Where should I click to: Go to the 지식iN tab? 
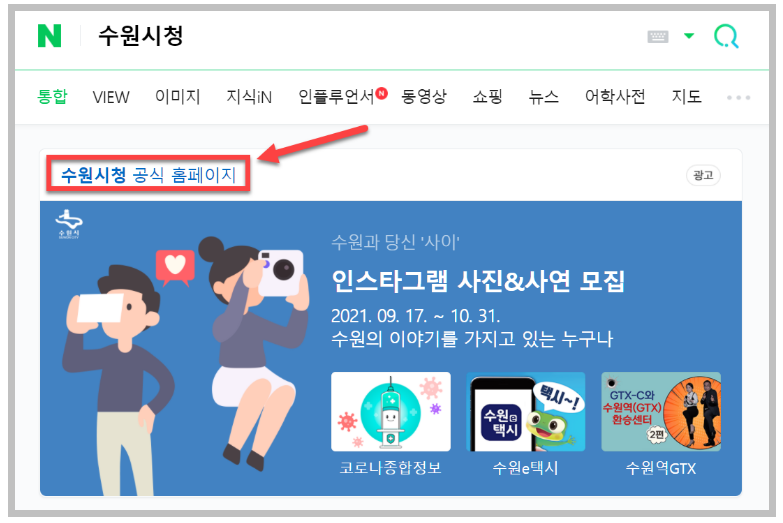click(x=249, y=96)
